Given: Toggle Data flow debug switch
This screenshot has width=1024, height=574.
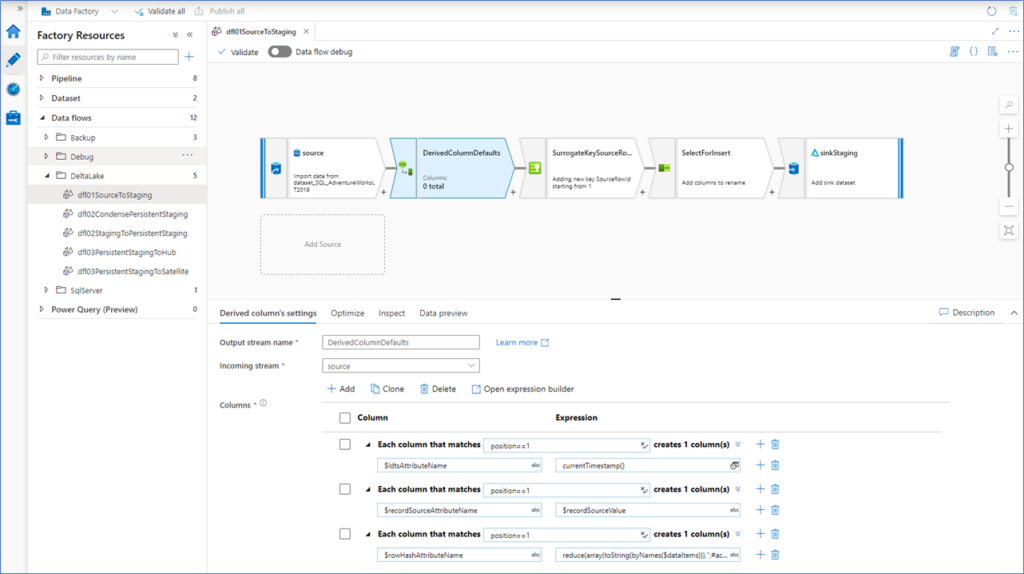Looking at the screenshot, I should tap(280, 52).
